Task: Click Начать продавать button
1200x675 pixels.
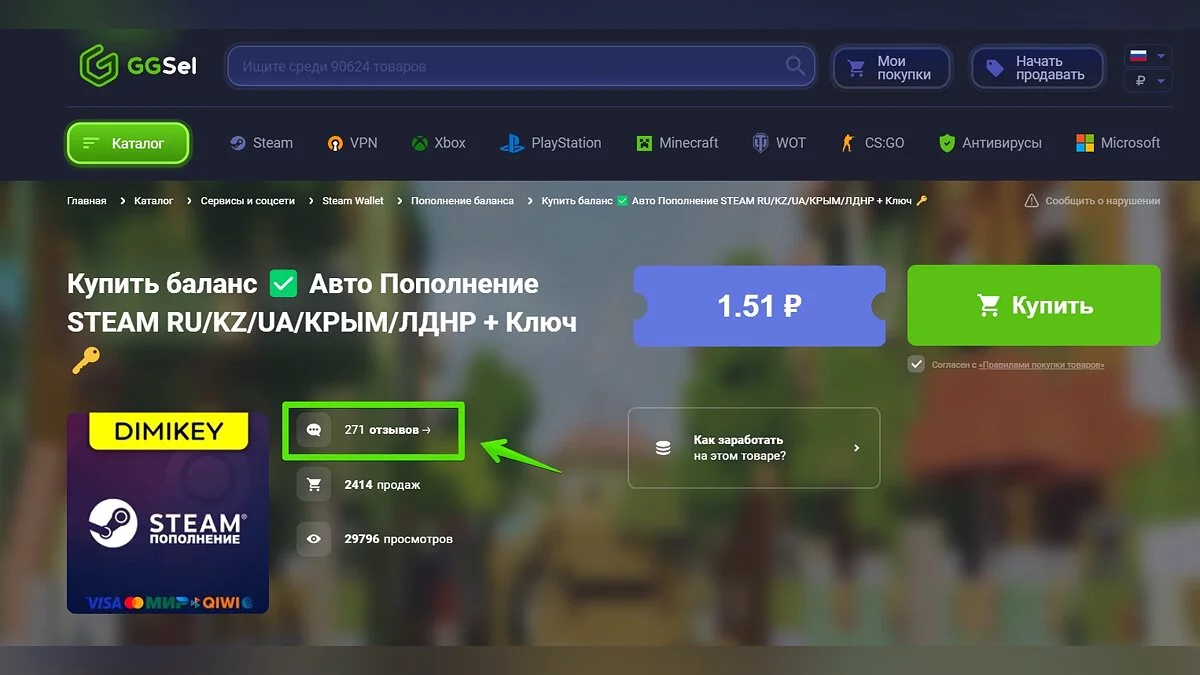Action: pos(1037,68)
